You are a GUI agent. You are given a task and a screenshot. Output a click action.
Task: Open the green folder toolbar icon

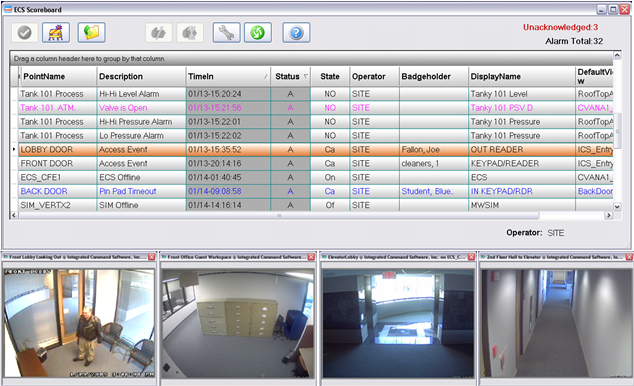(92, 33)
